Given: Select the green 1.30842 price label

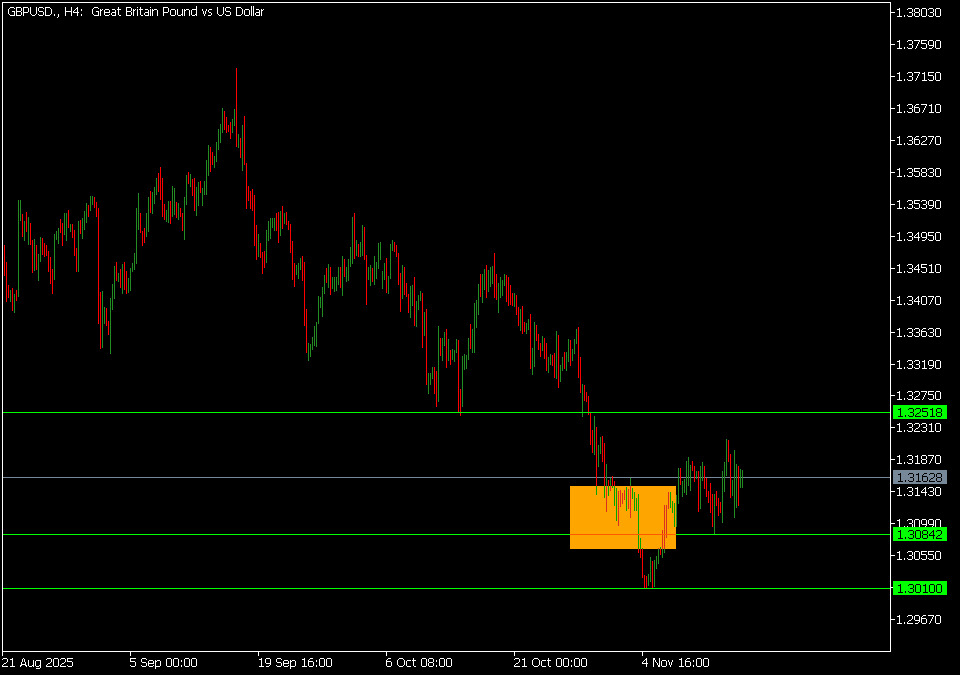Looking at the screenshot, I should coord(919,535).
